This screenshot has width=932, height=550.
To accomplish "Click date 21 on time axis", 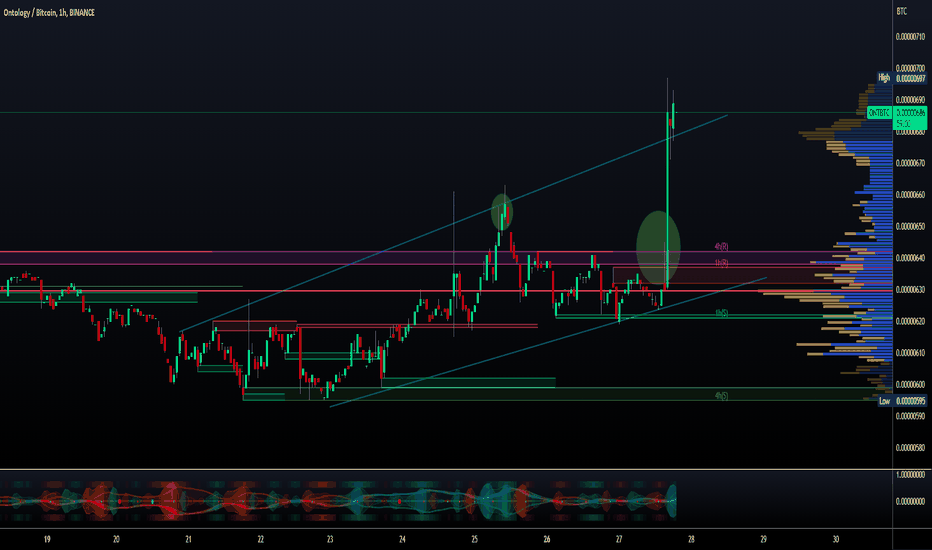I will pyautogui.click(x=188, y=539).
